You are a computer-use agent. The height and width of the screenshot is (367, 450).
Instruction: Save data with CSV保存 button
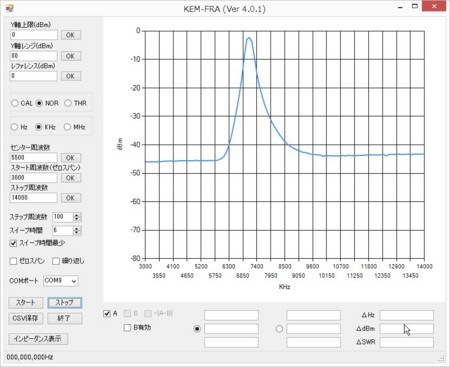click(x=26, y=318)
